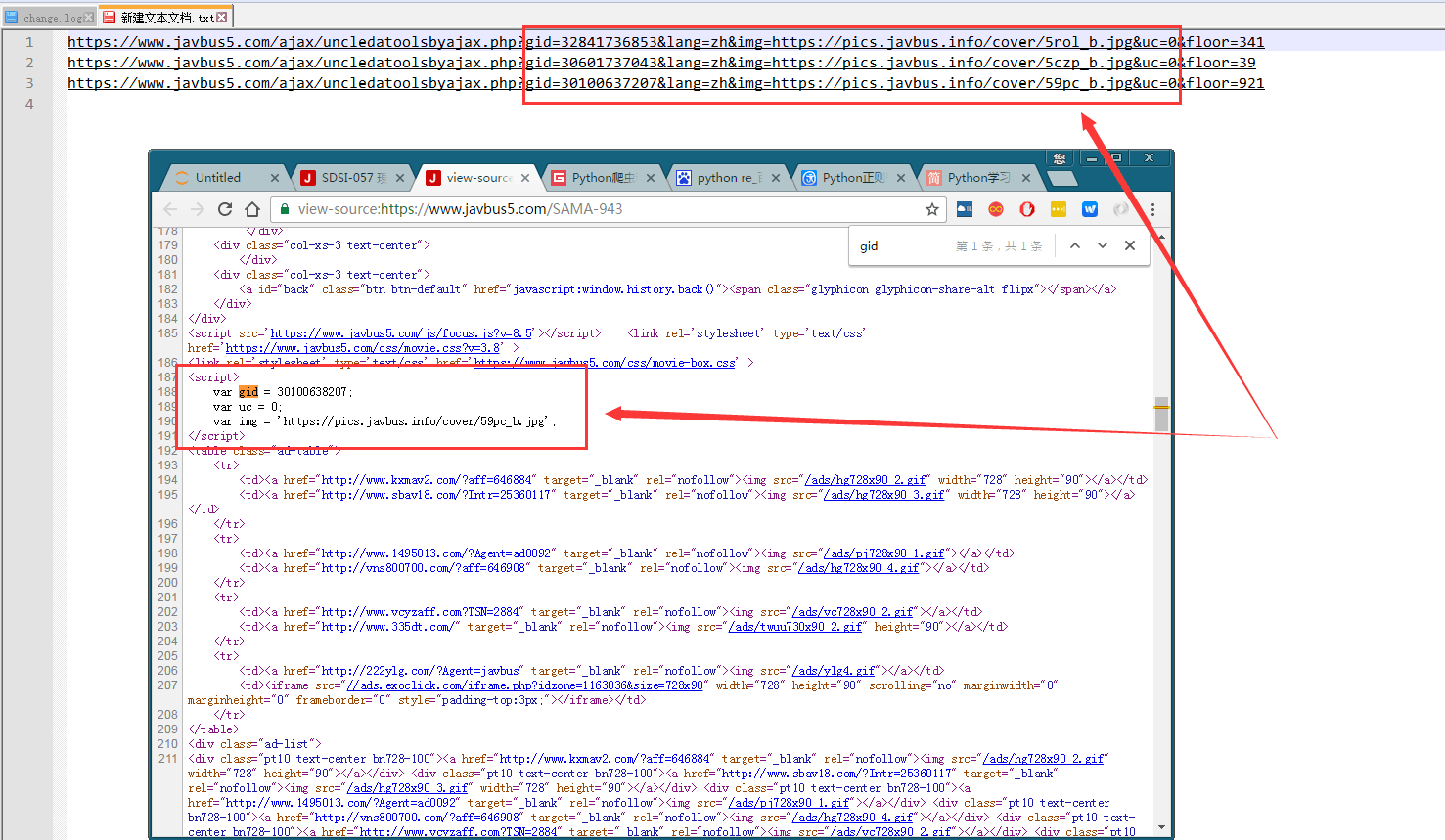Close the Untitled tab
This screenshot has height=840, width=1445.
[x=275, y=178]
